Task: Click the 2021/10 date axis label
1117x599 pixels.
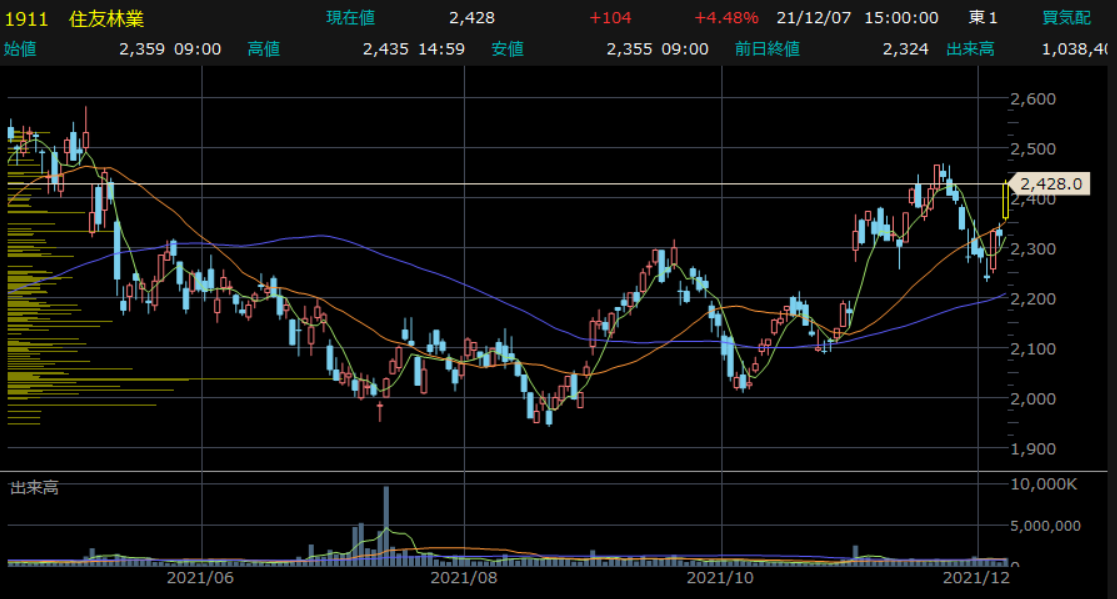Action: click(720, 578)
